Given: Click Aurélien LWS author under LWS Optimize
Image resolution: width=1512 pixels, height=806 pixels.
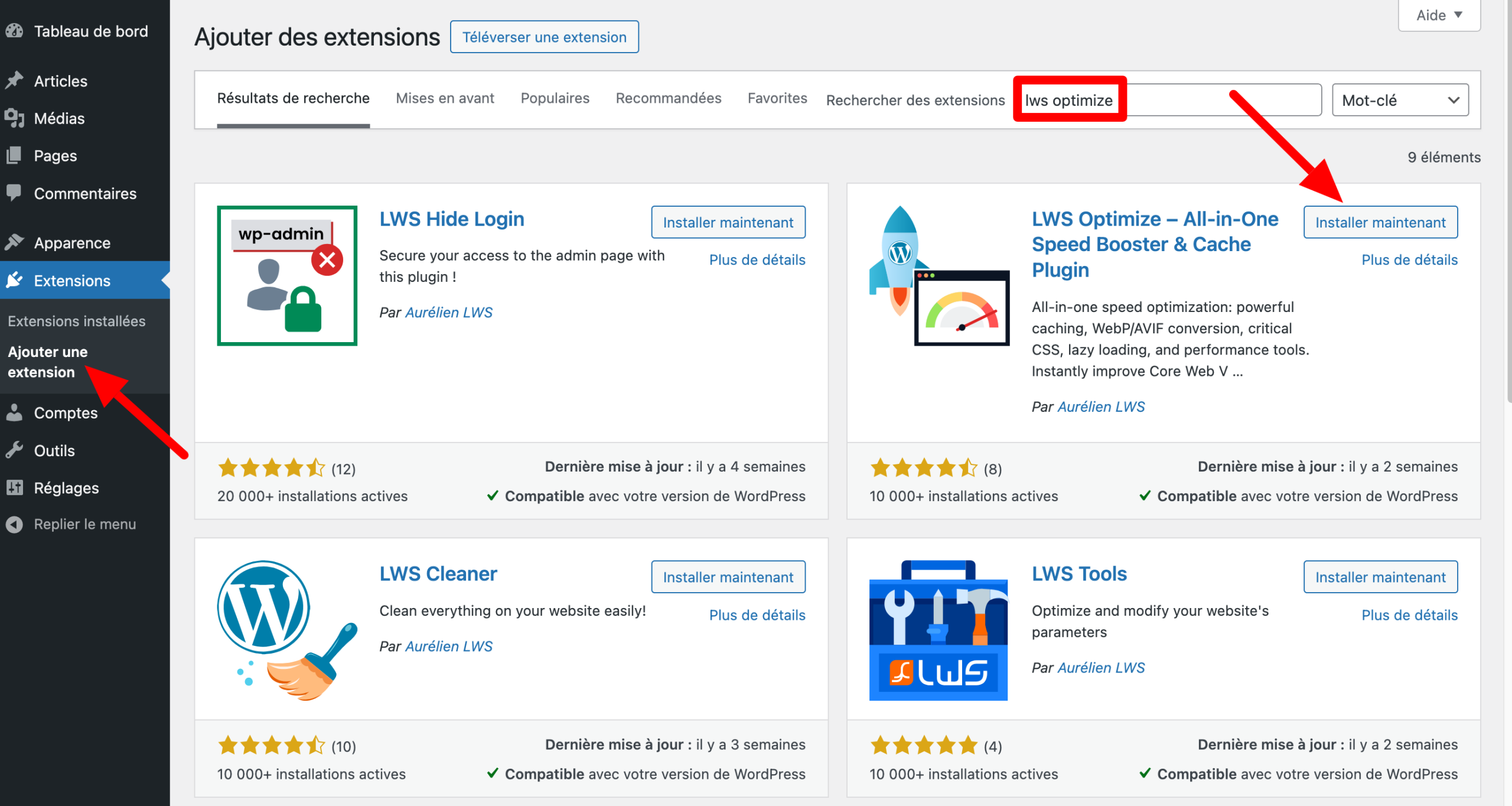Looking at the screenshot, I should pyautogui.click(x=1101, y=407).
